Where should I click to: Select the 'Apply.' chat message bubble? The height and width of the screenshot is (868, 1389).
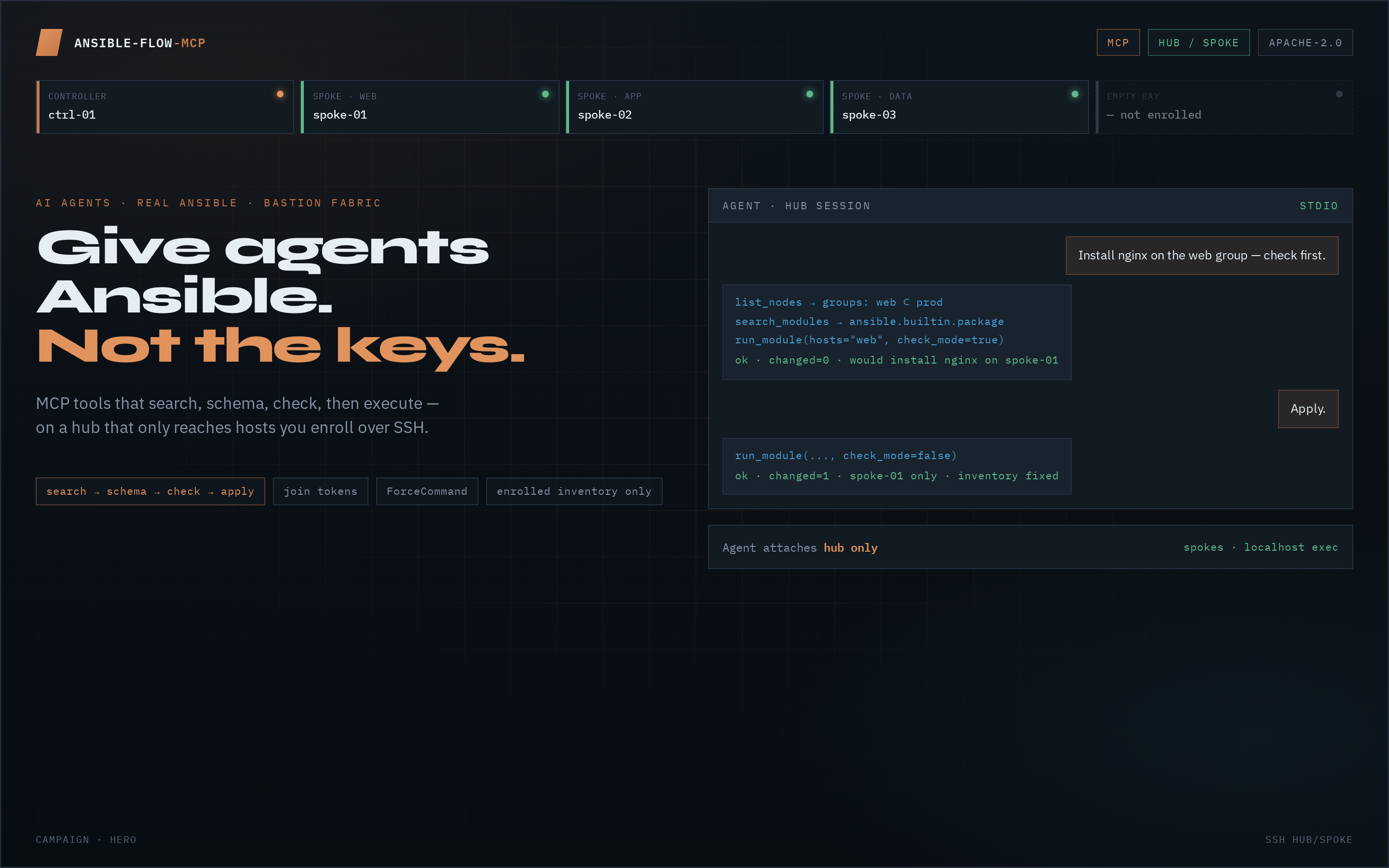tap(1308, 409)
